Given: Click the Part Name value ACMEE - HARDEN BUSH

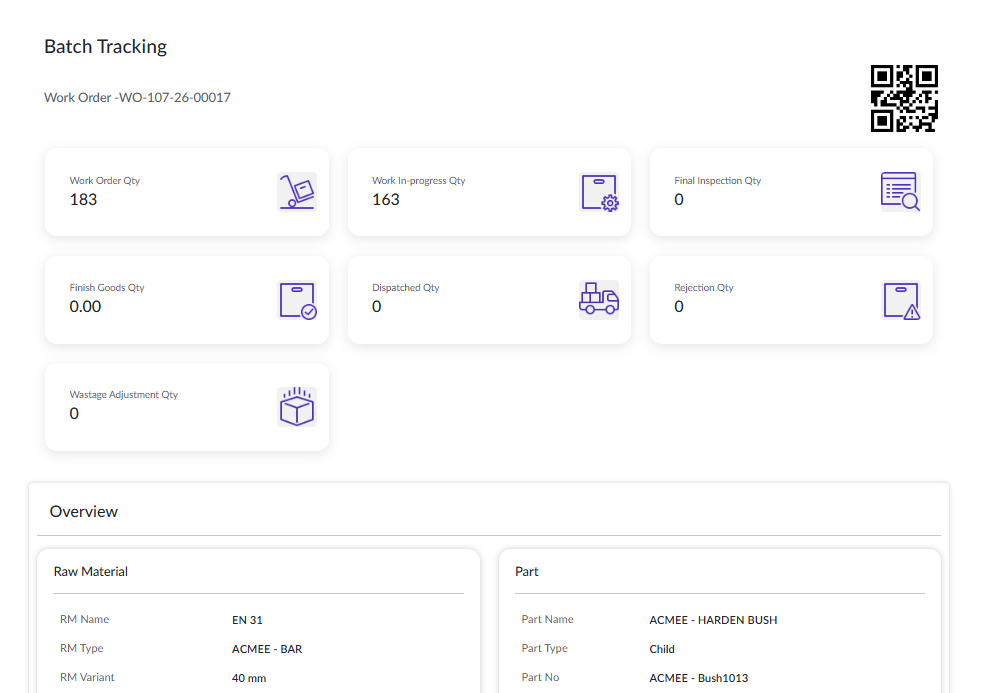Looking at the screenshot, I should point(713,620).
